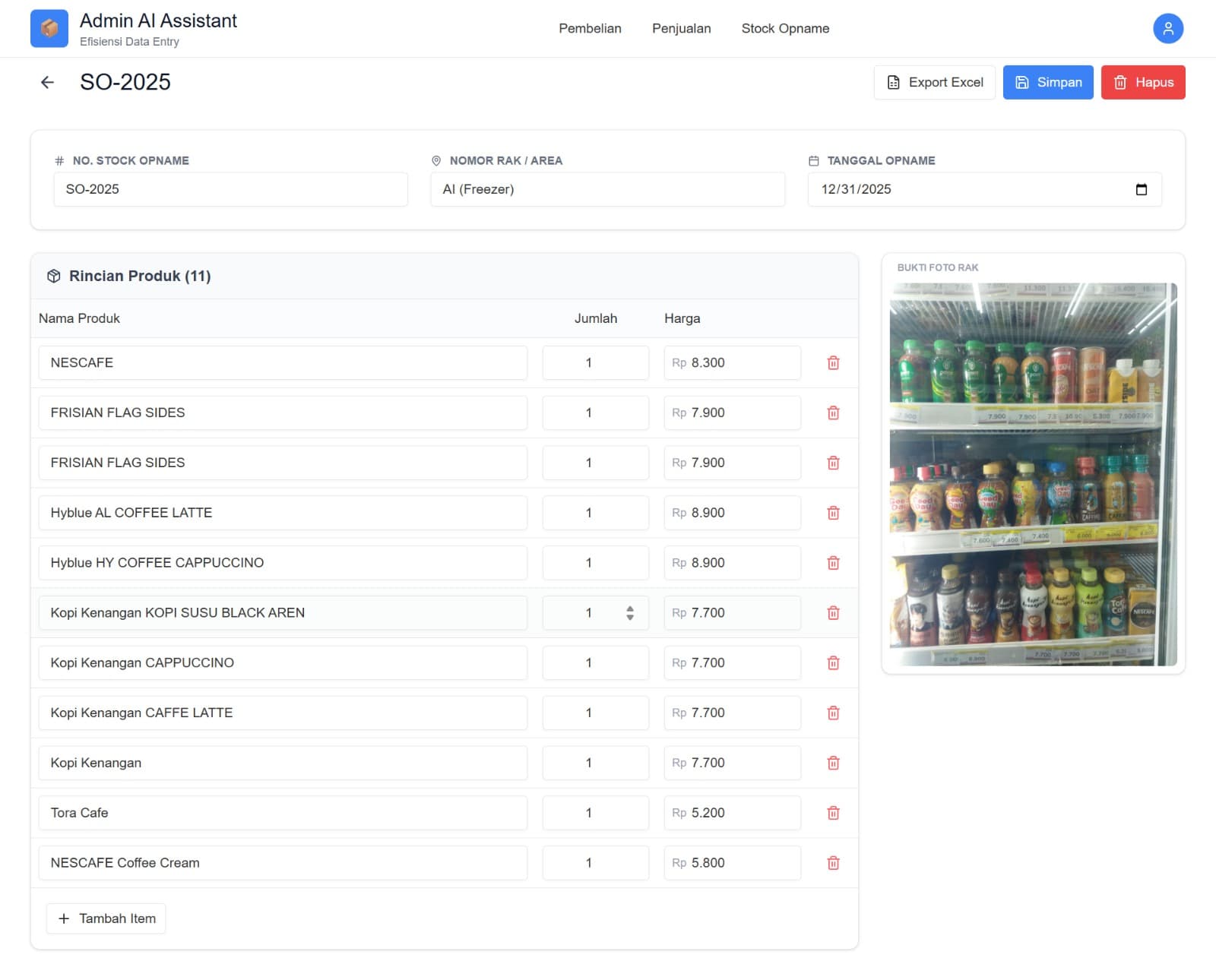Save the record with Simpan
The width and height of the screenshot is (1216, 980).
[x=1048, y=82]
